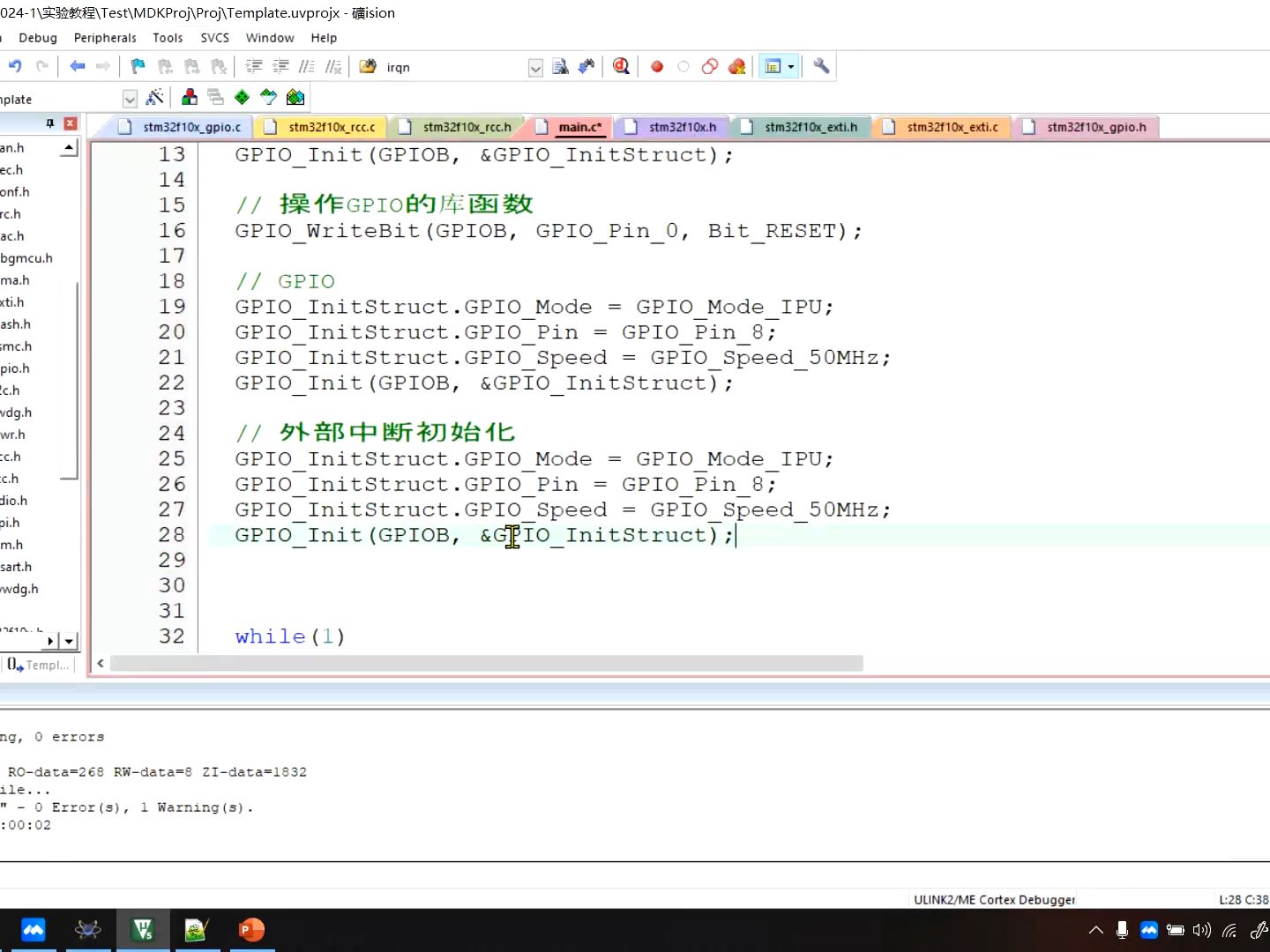Disable all breakpoints icon
Image resolution: width=1270 pixels, height=952 pixels.
(x=710, y=67)
